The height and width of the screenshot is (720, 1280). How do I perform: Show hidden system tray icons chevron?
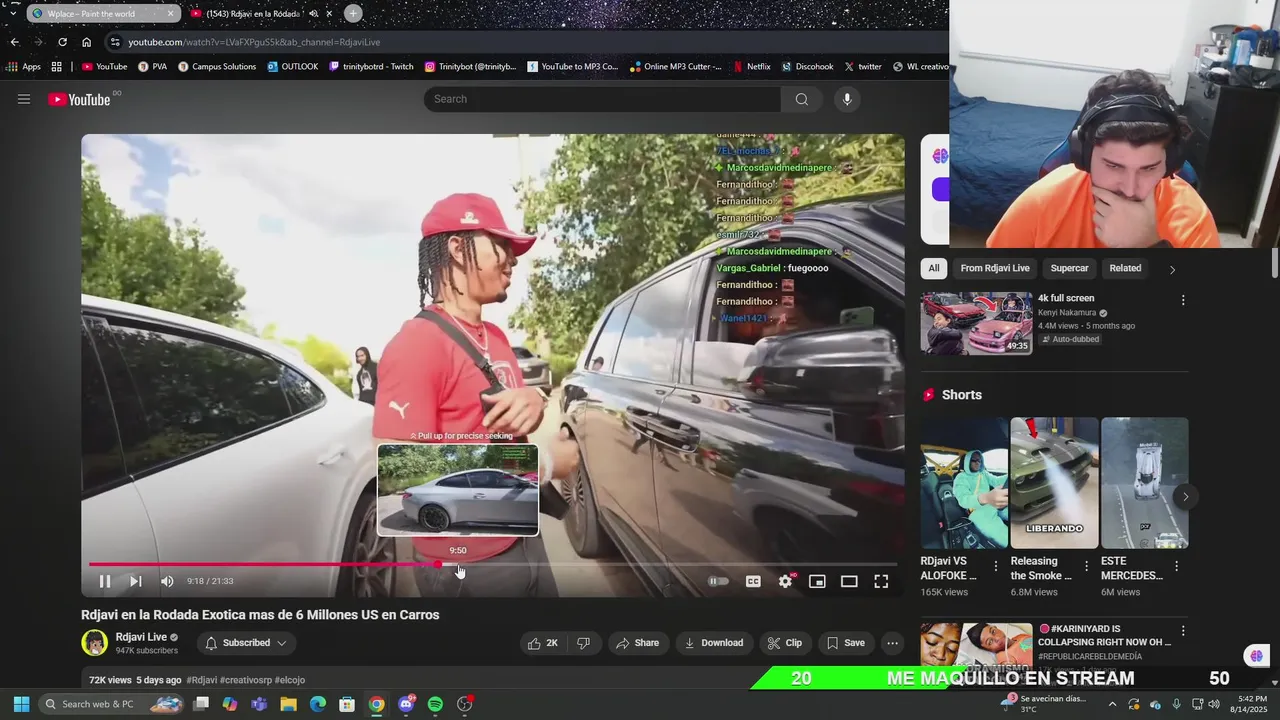coord(1112,704)
